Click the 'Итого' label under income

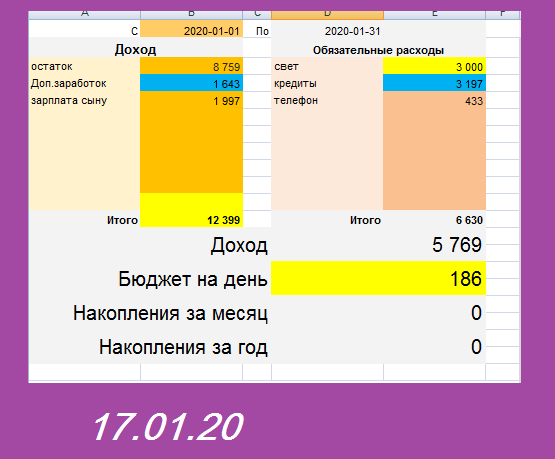[x=122, y=220]
